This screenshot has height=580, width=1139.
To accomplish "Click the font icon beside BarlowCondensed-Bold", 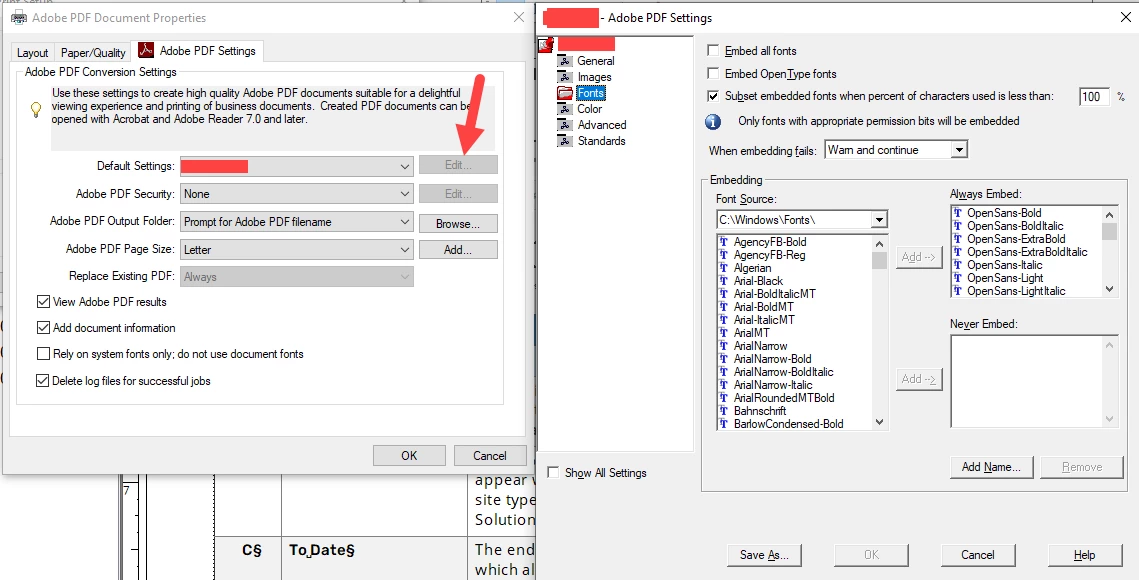I will pyautogui.click(x=723, y=424).
